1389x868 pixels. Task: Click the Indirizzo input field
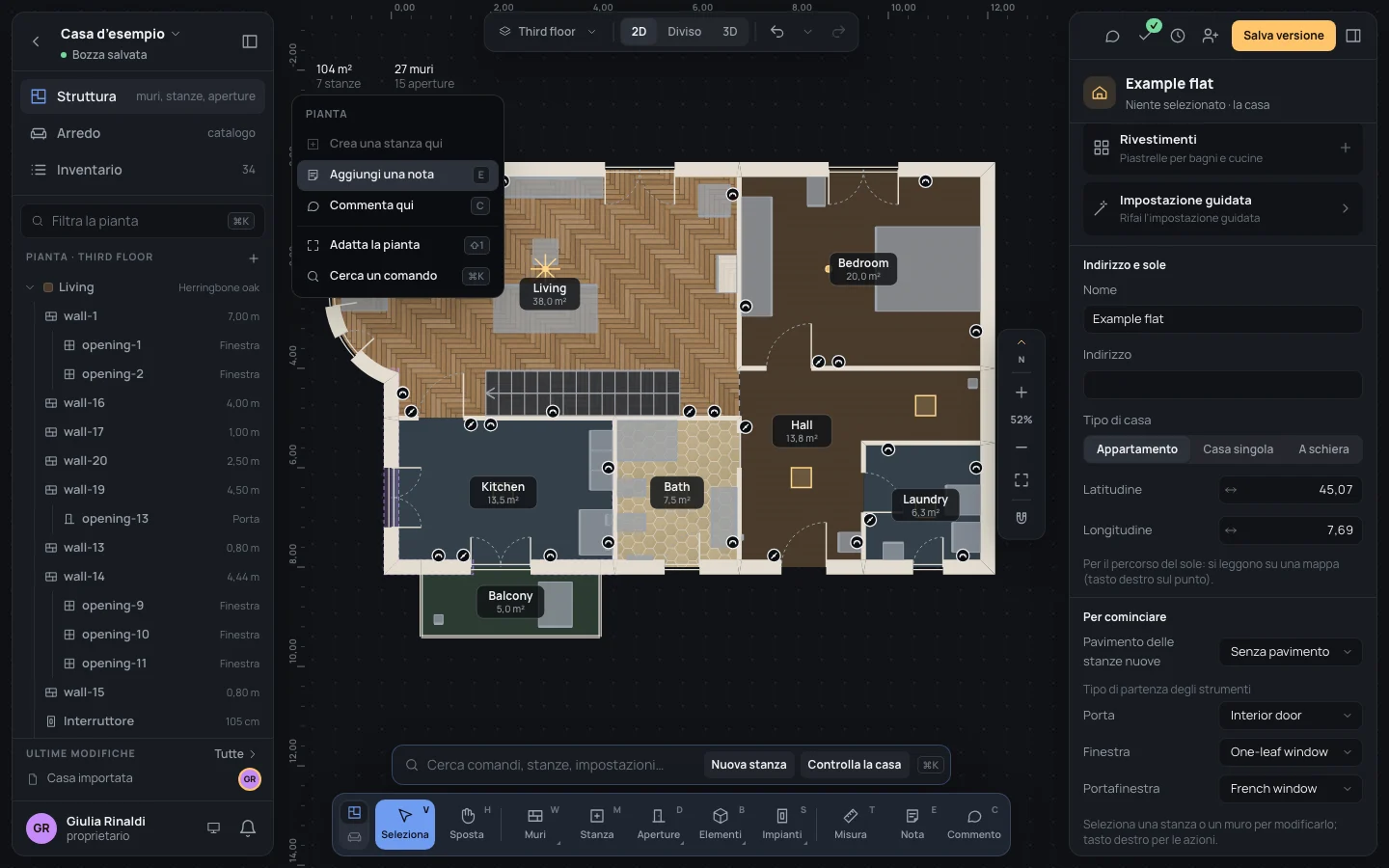(x=1223, y=385)
